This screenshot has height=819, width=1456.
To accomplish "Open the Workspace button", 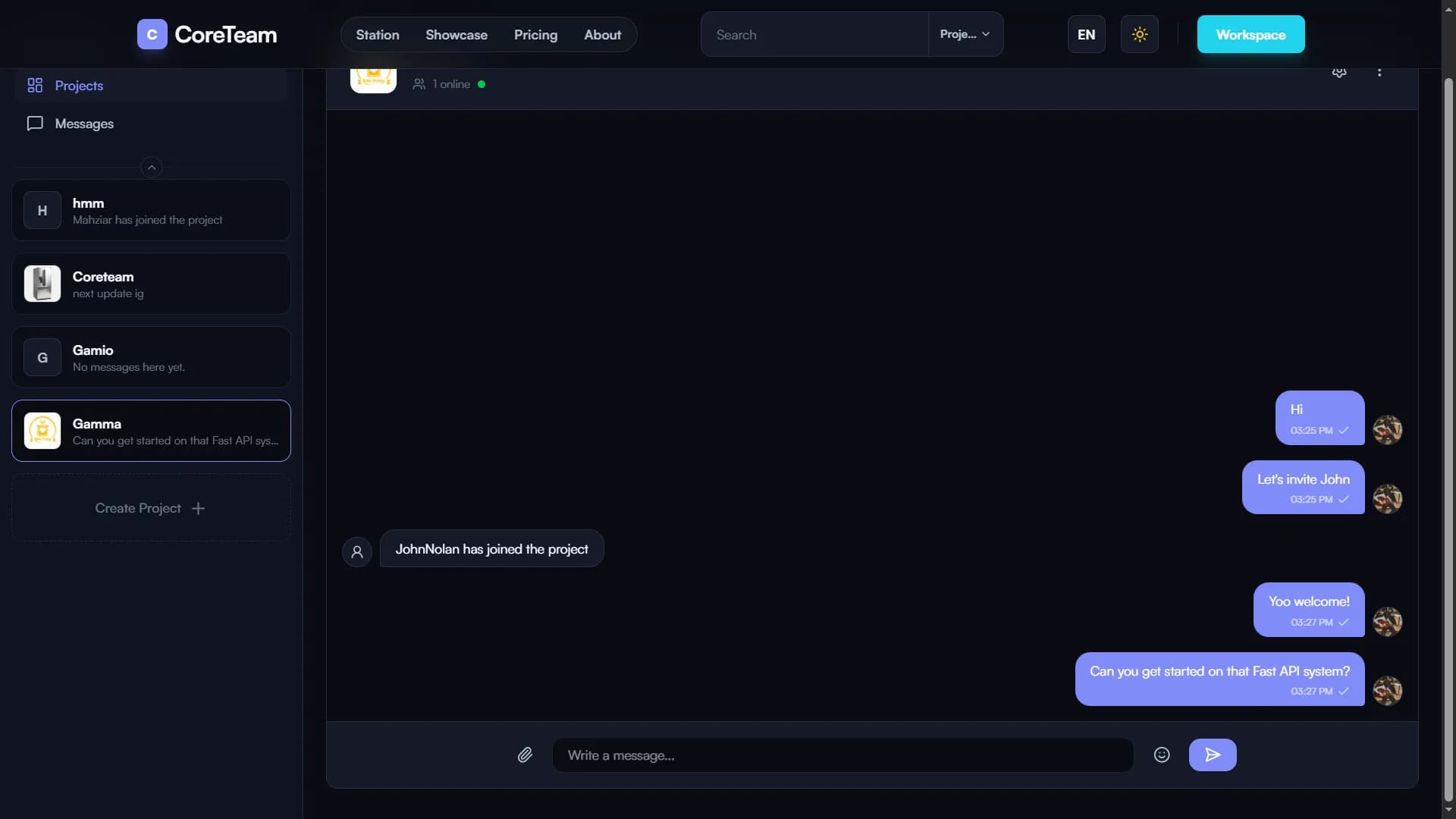I will [x=1251, y=34].
